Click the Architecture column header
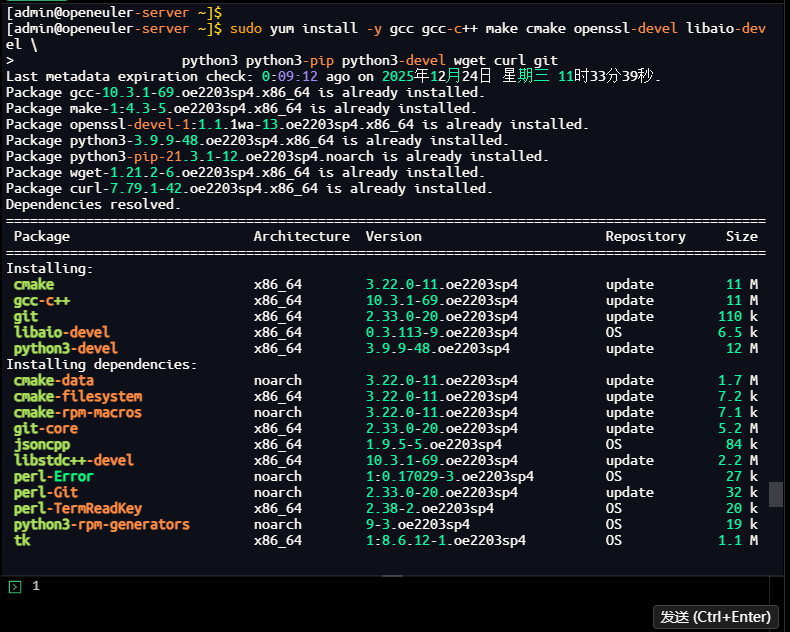This screenshot has width=790, height=632. (301, 236)
